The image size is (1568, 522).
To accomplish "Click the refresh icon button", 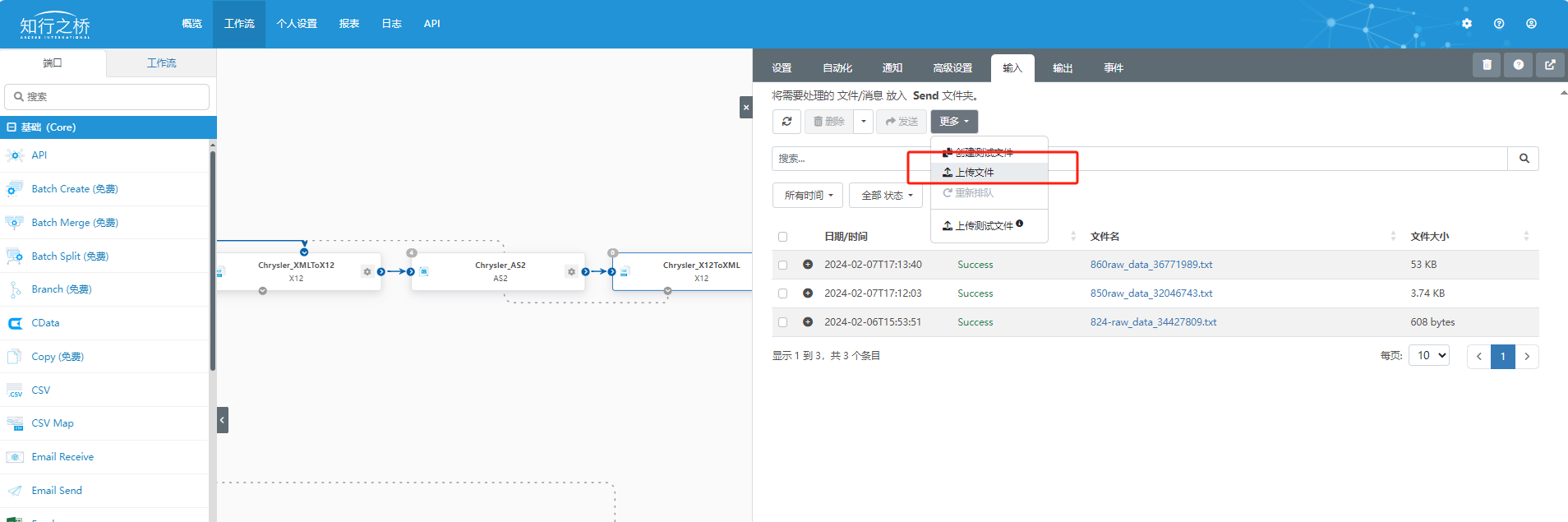I will click(786, 122).
